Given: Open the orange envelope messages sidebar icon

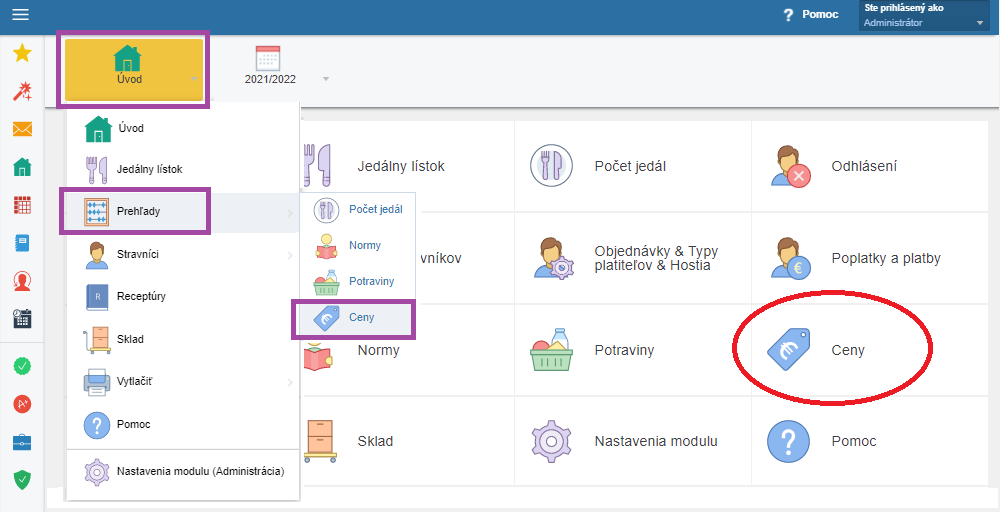Looking at the screenshot, I should click(22, 130).
